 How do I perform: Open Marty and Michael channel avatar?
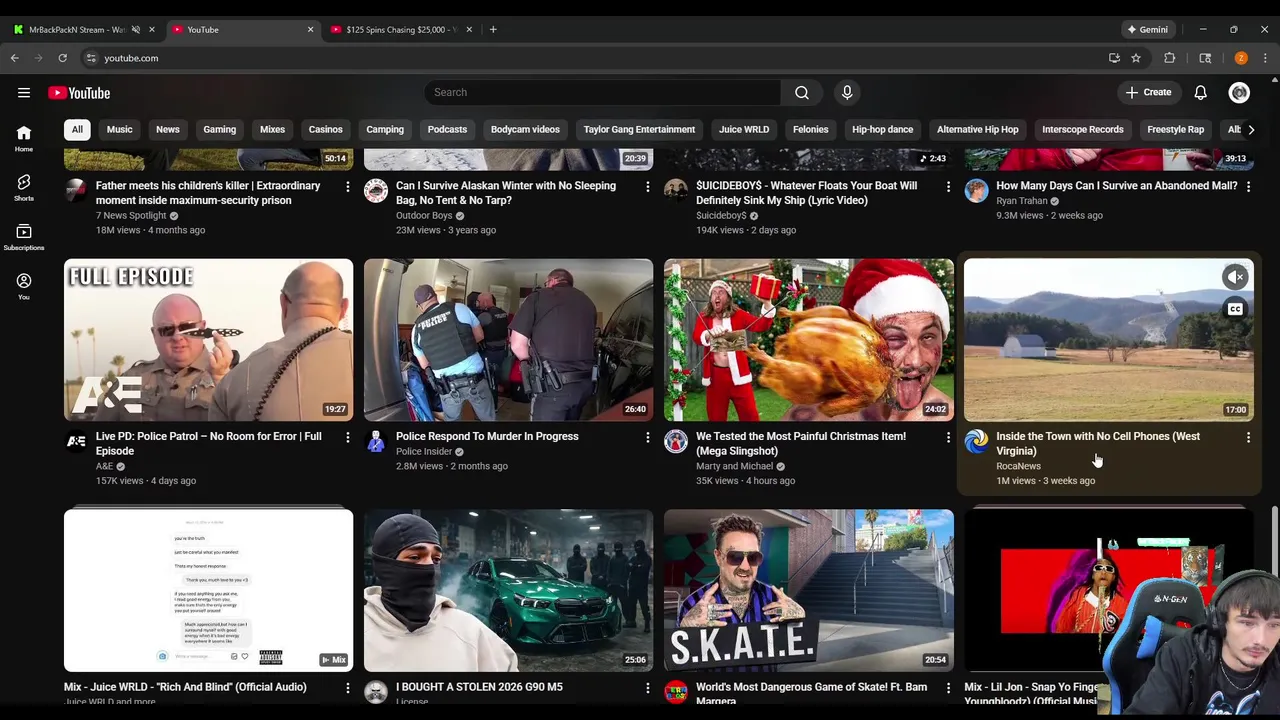676,441
